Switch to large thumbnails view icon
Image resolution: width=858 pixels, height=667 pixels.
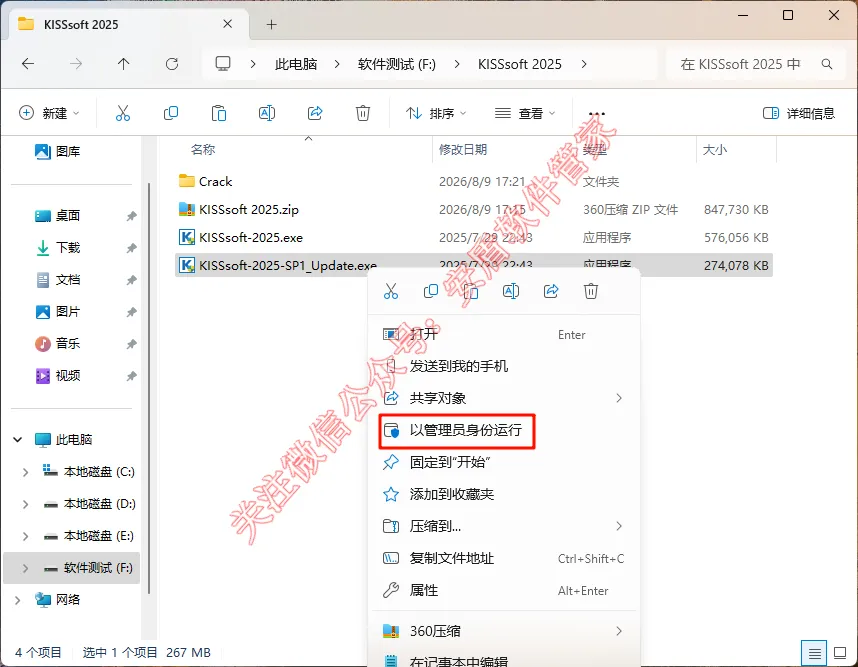[840, 653]
